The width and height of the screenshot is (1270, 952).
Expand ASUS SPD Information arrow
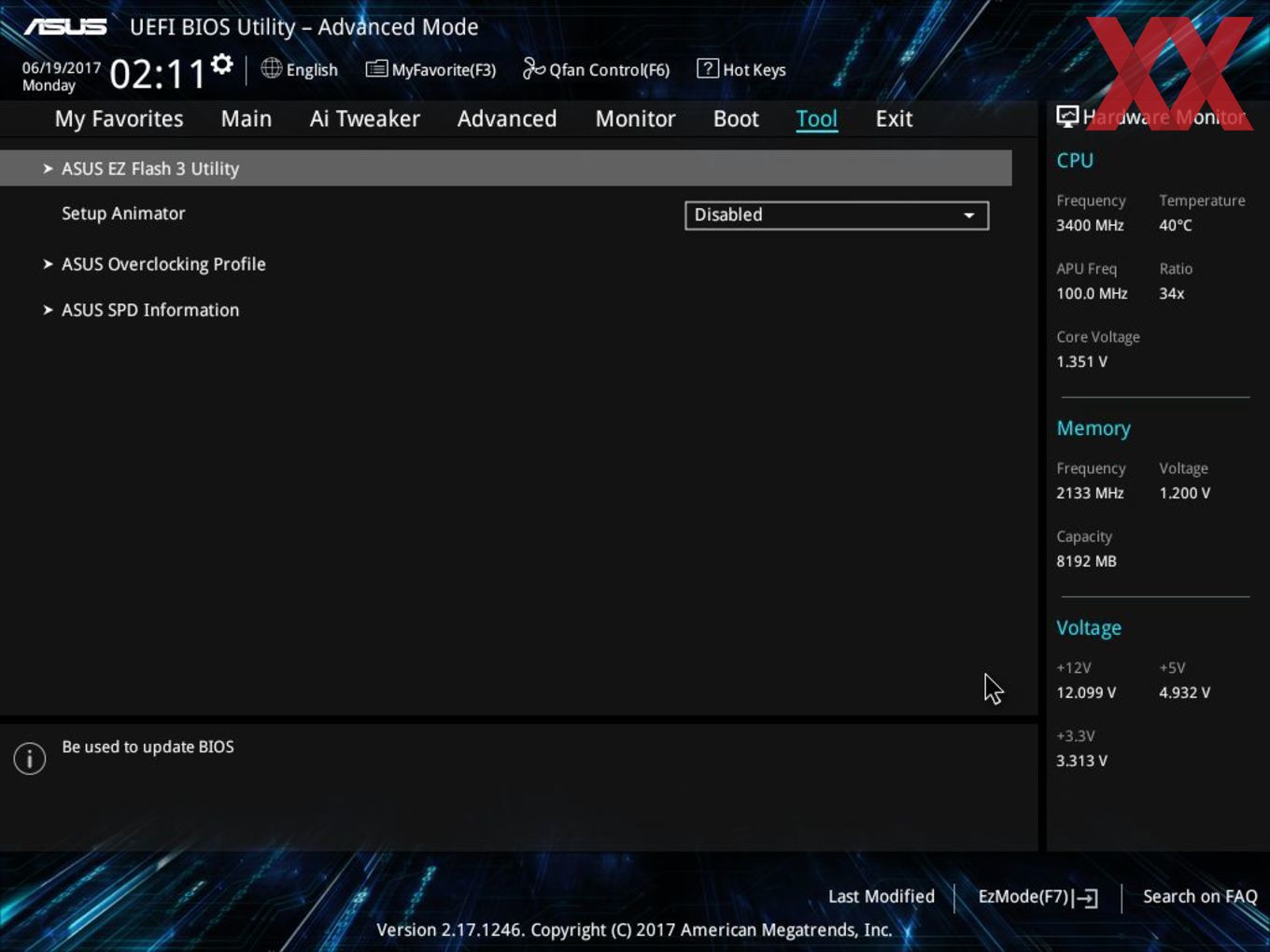48,310
